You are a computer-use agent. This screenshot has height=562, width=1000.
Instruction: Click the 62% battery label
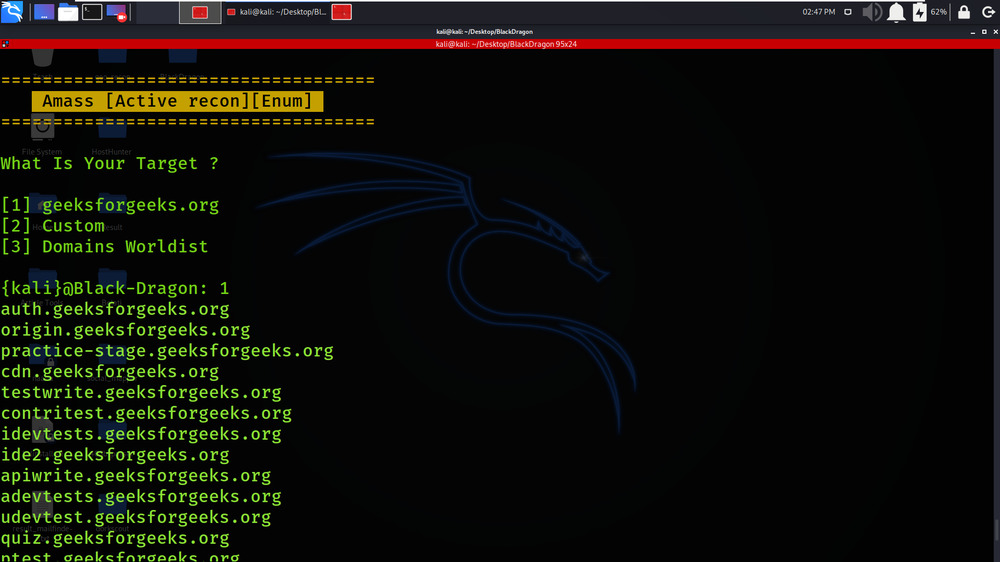938,12
